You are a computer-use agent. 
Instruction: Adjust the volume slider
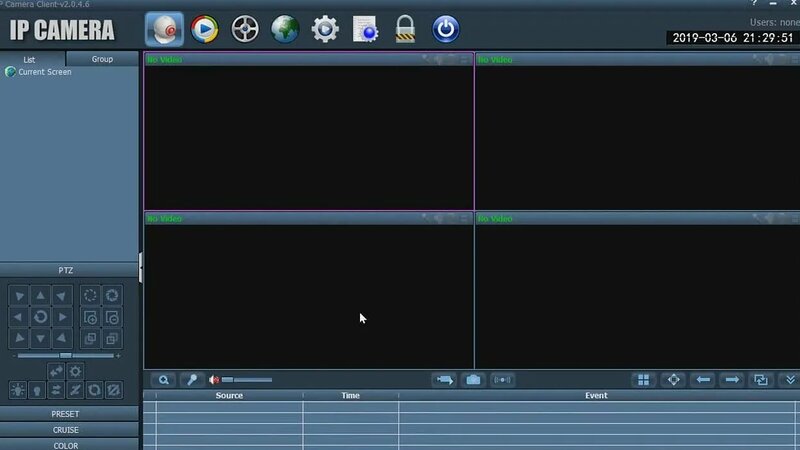(247, 380)
